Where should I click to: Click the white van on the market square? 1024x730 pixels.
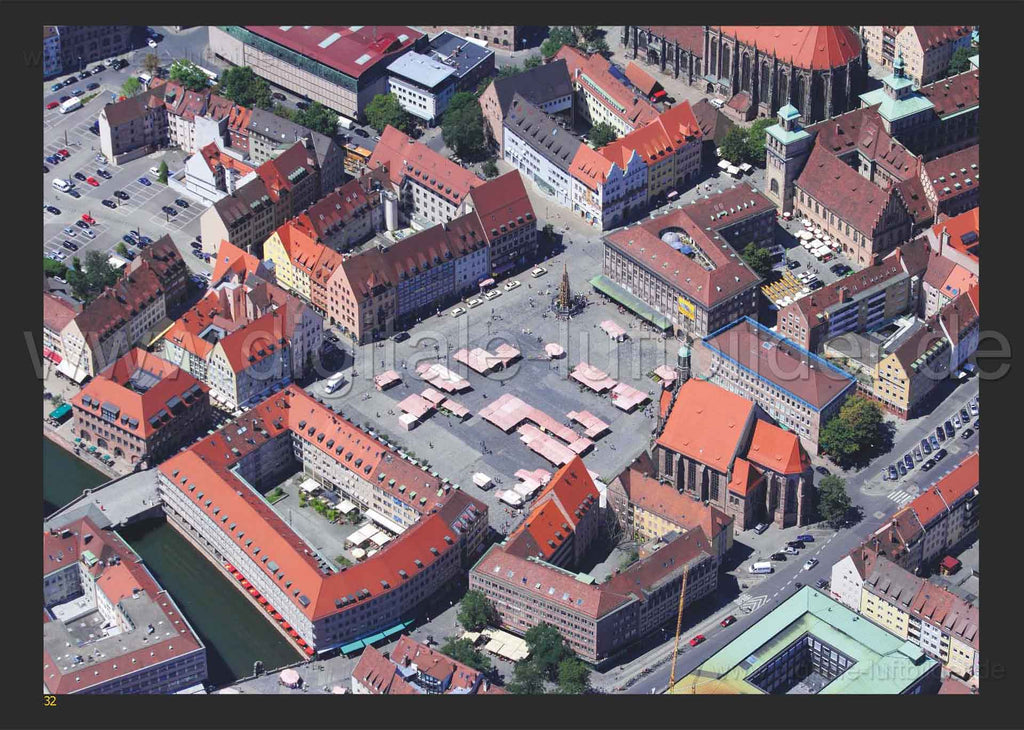334,383
